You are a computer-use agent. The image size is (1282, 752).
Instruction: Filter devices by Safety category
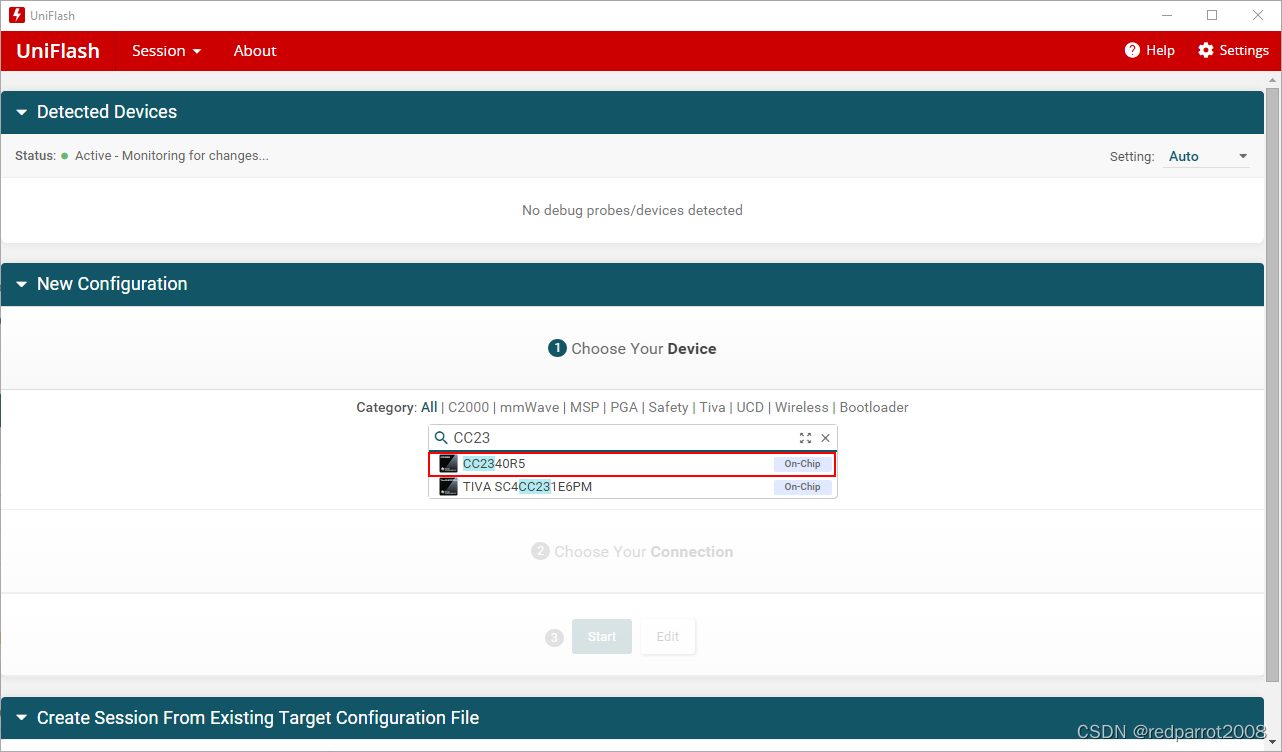tap(668, 407)
